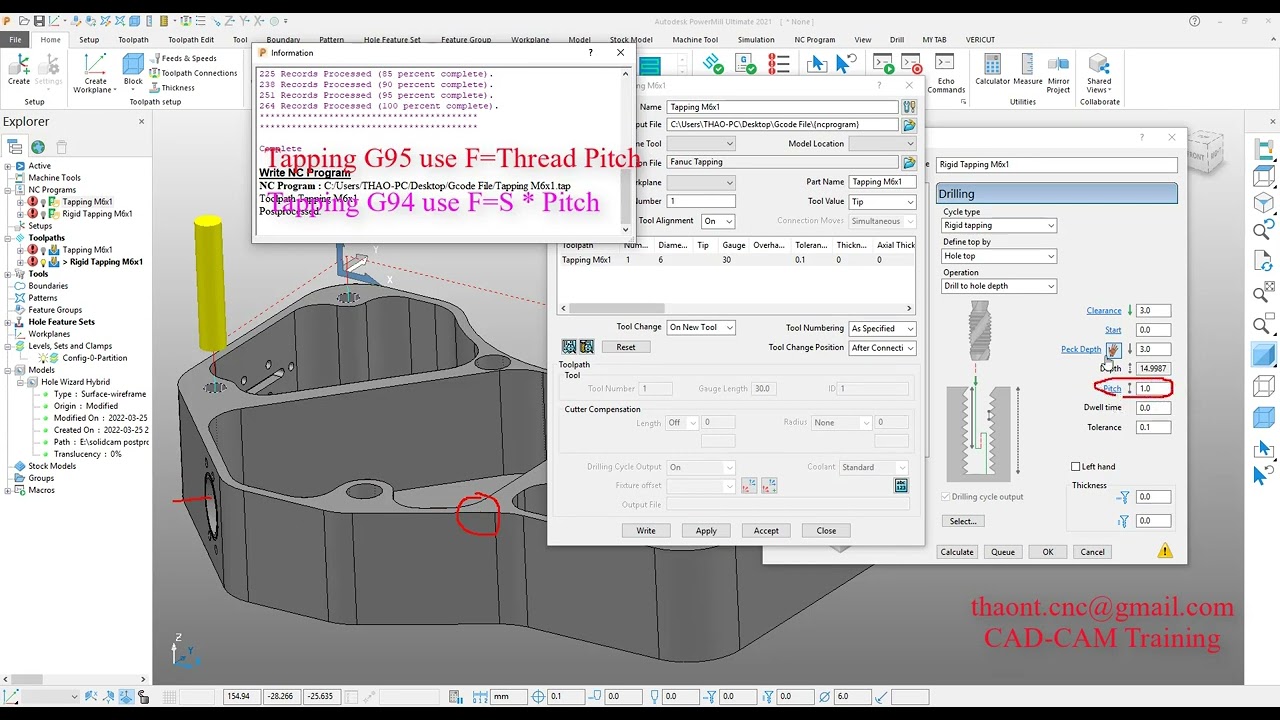Viewport: 1280px width, 720px height.
Task: Toggle light bulb for Tapping M6x1 NC program
Action: 43,202
